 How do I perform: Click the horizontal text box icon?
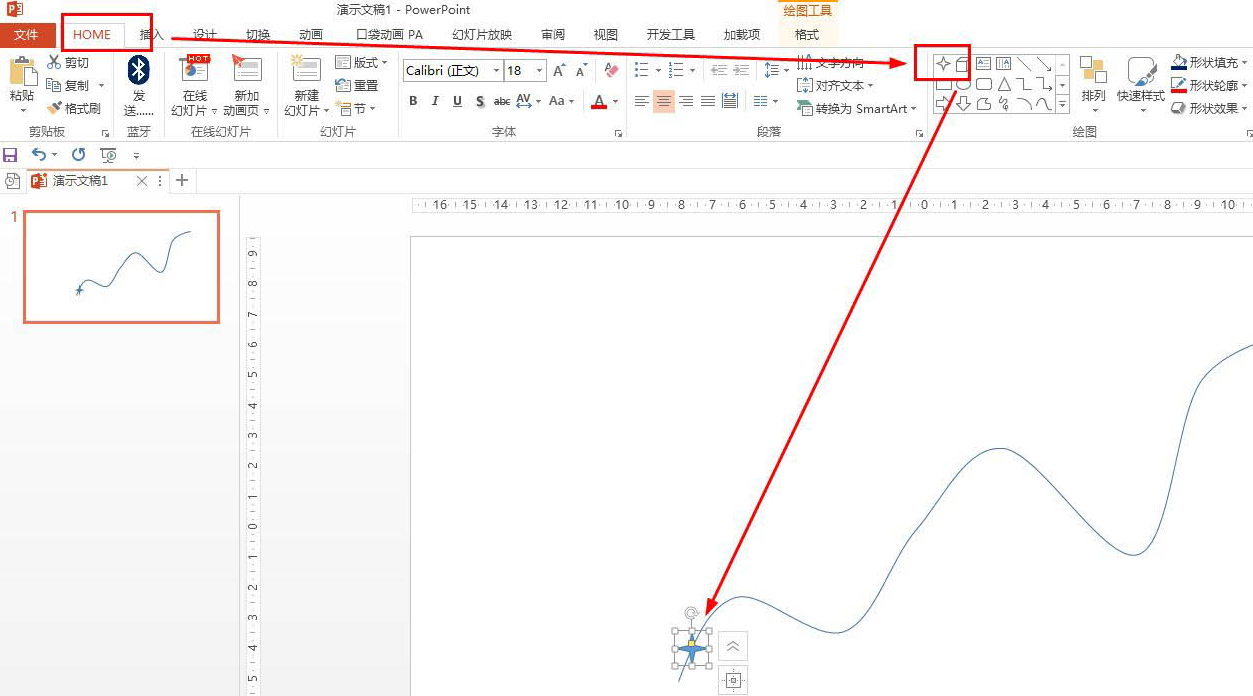984,63
